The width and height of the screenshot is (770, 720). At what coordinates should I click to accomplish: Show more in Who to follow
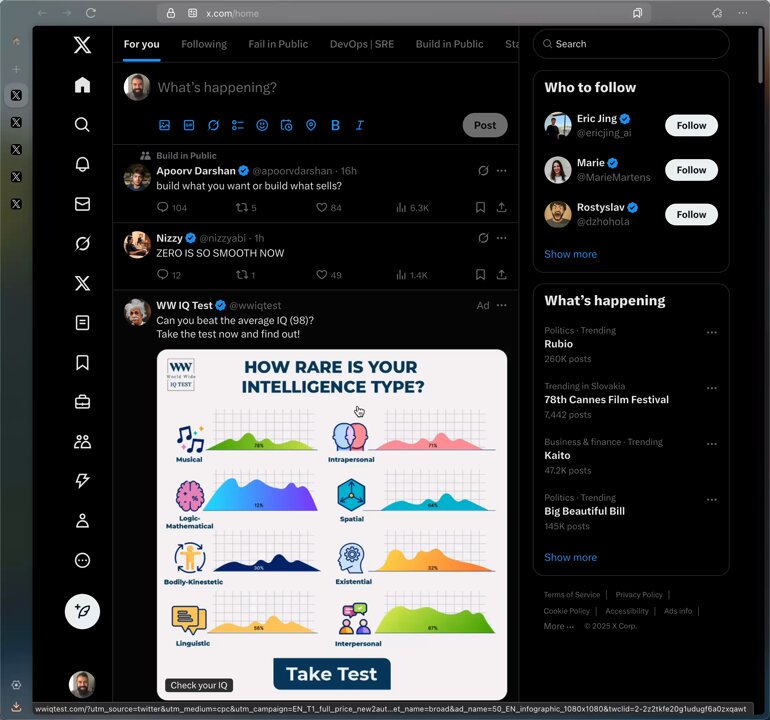click(x=571, y=254)
